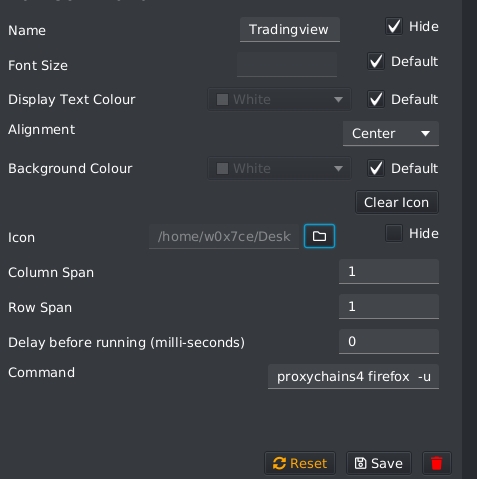This screenshot has height=479, width=477.
Task: Click the red trash delete icon
Action: (x=437, y=463)
